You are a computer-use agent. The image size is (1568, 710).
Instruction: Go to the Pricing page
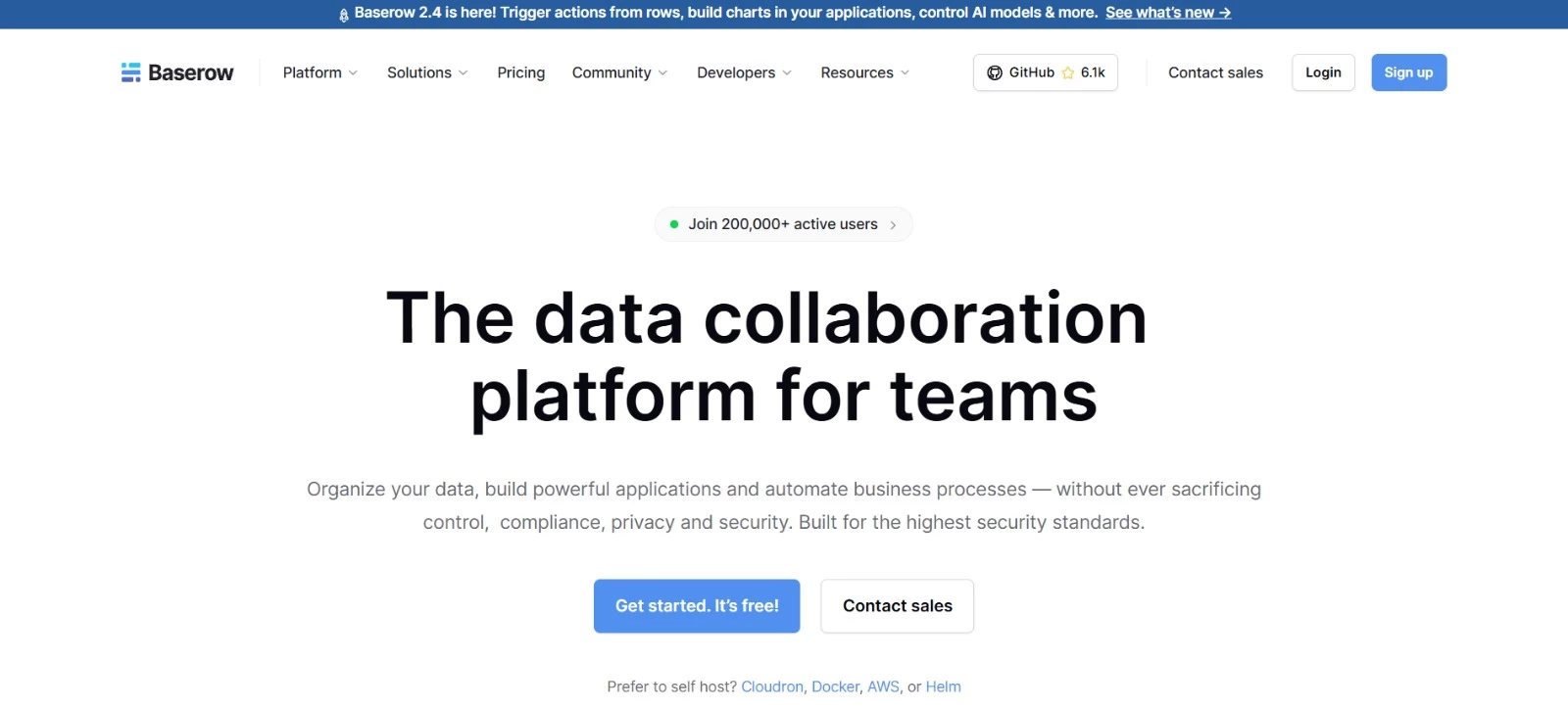coord(521,72)
